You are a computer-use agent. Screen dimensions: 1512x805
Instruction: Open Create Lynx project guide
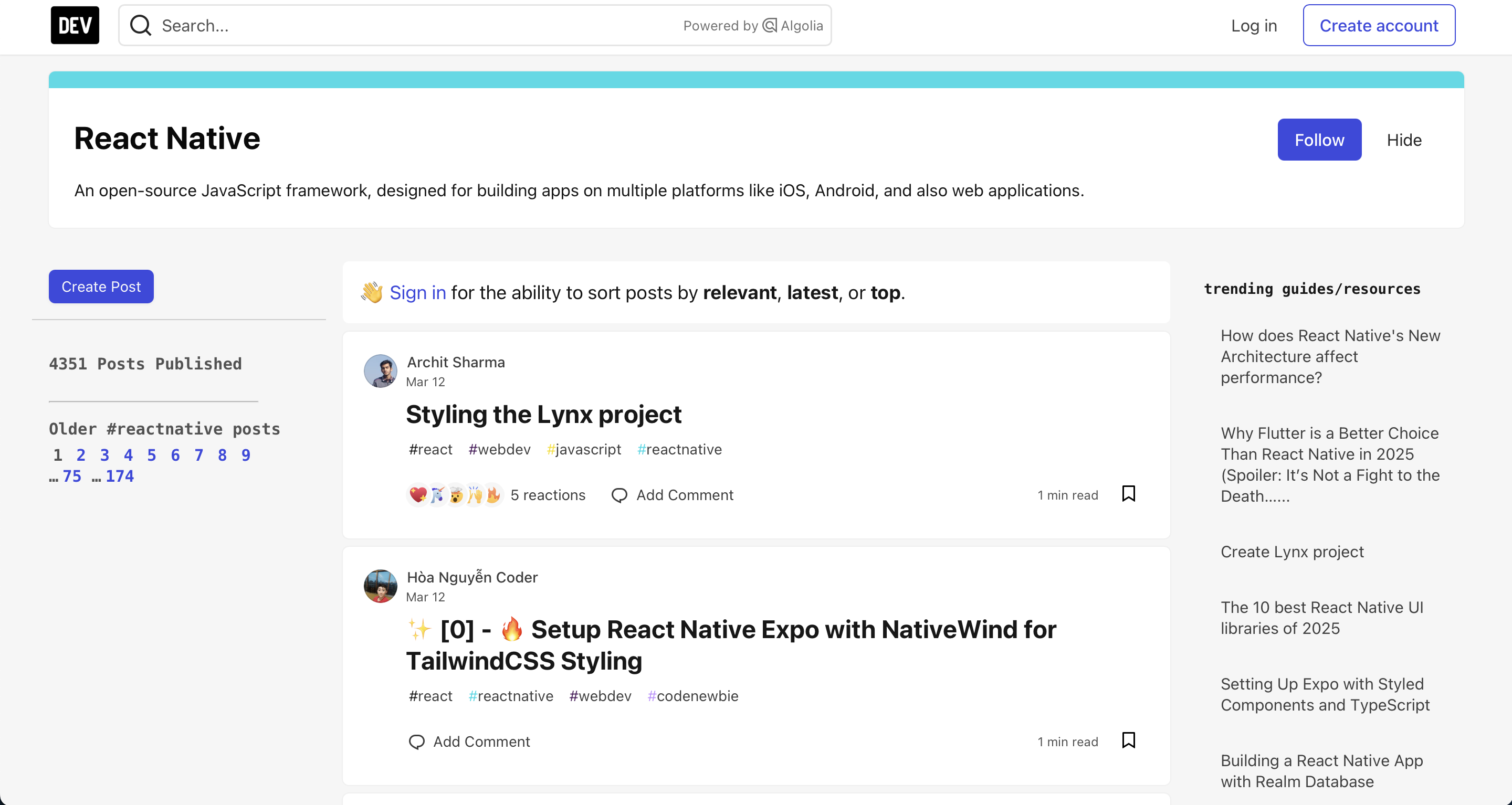point(1292,552)
